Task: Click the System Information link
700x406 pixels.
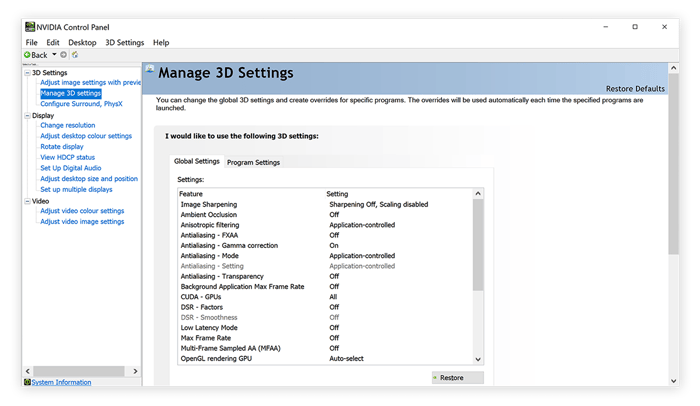Action: click(61, 382)
